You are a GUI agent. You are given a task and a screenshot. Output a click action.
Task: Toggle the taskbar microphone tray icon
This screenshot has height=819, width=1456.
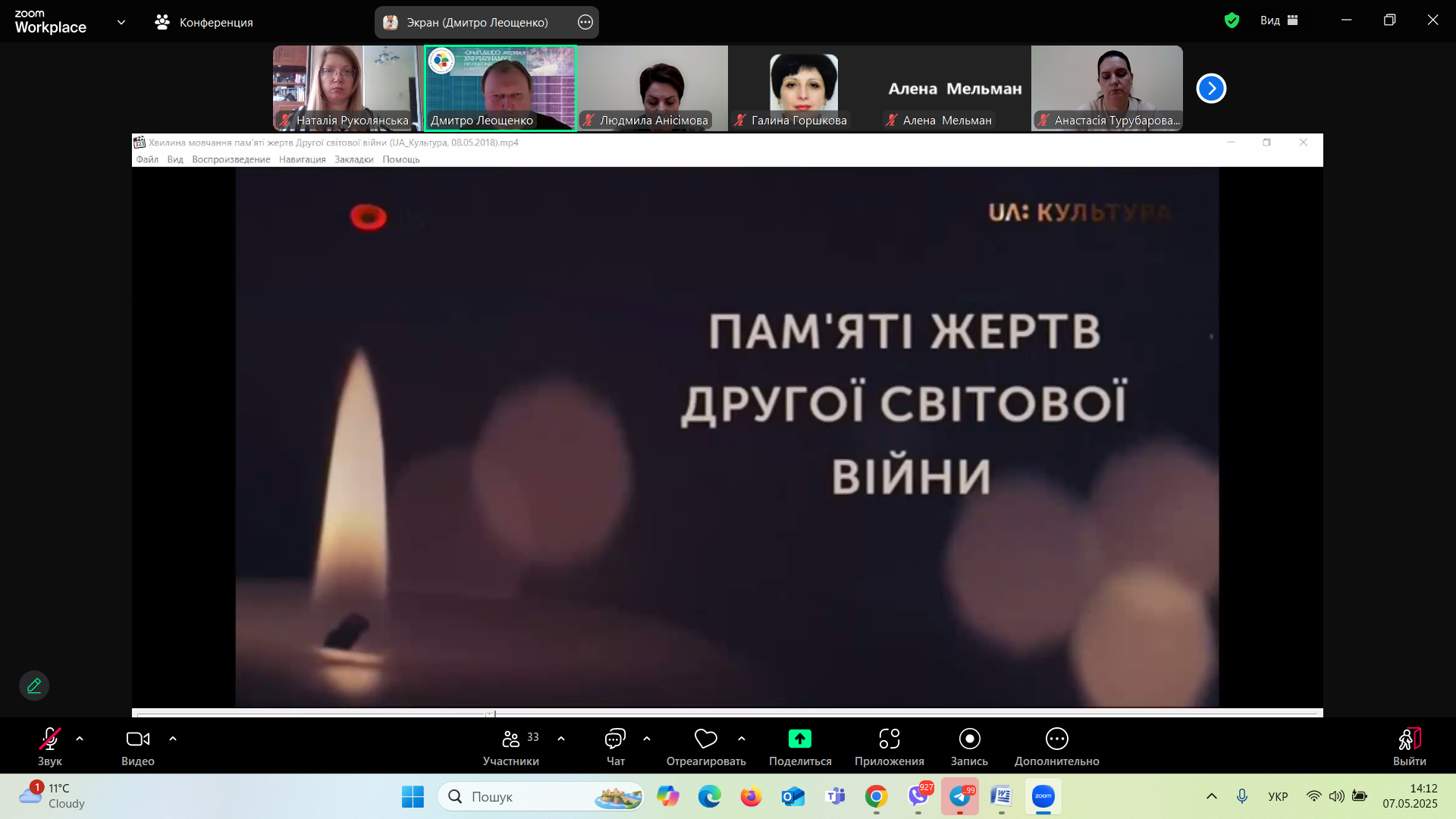click(1242, 796)
